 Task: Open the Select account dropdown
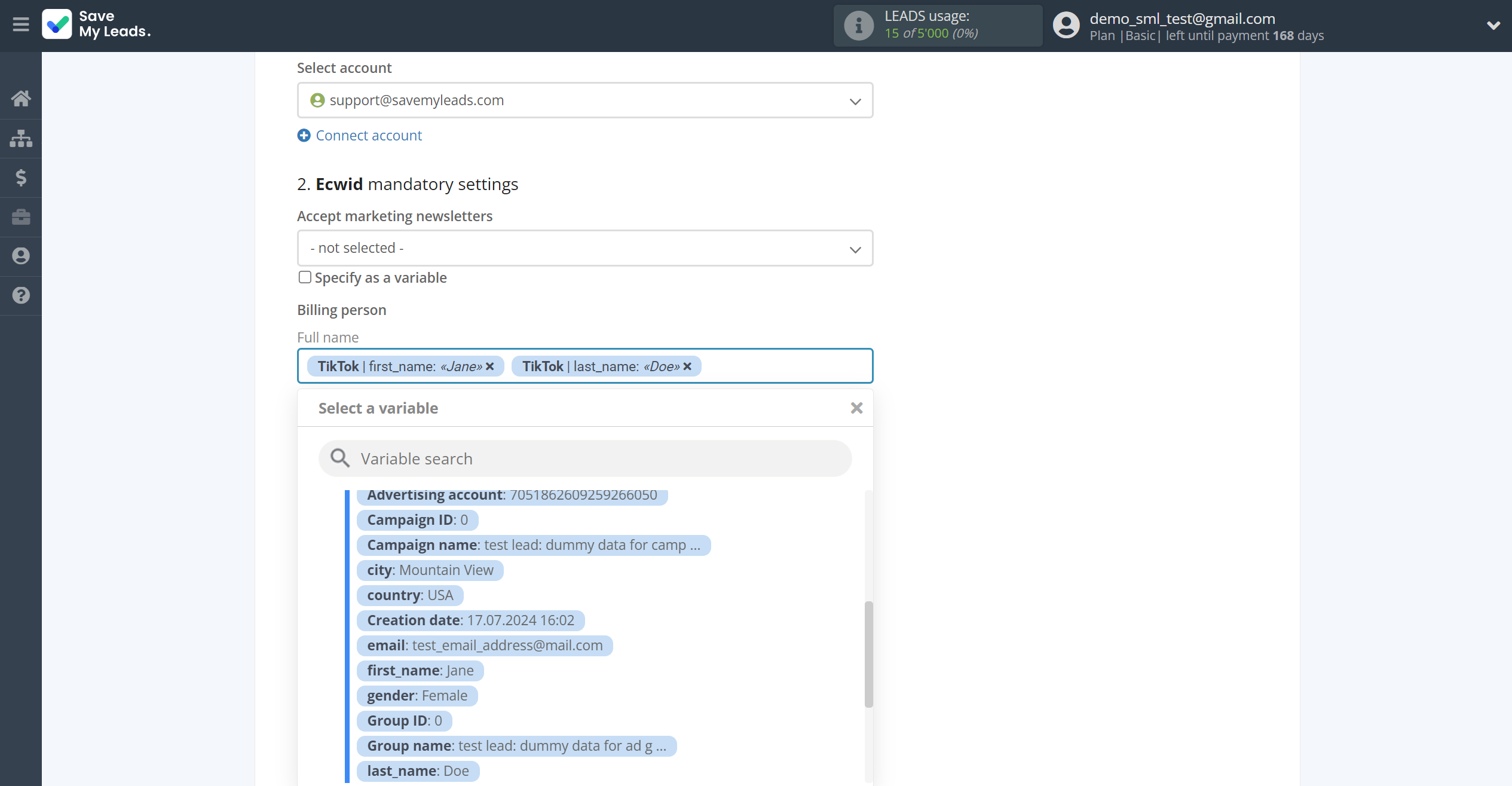(585, 100)
